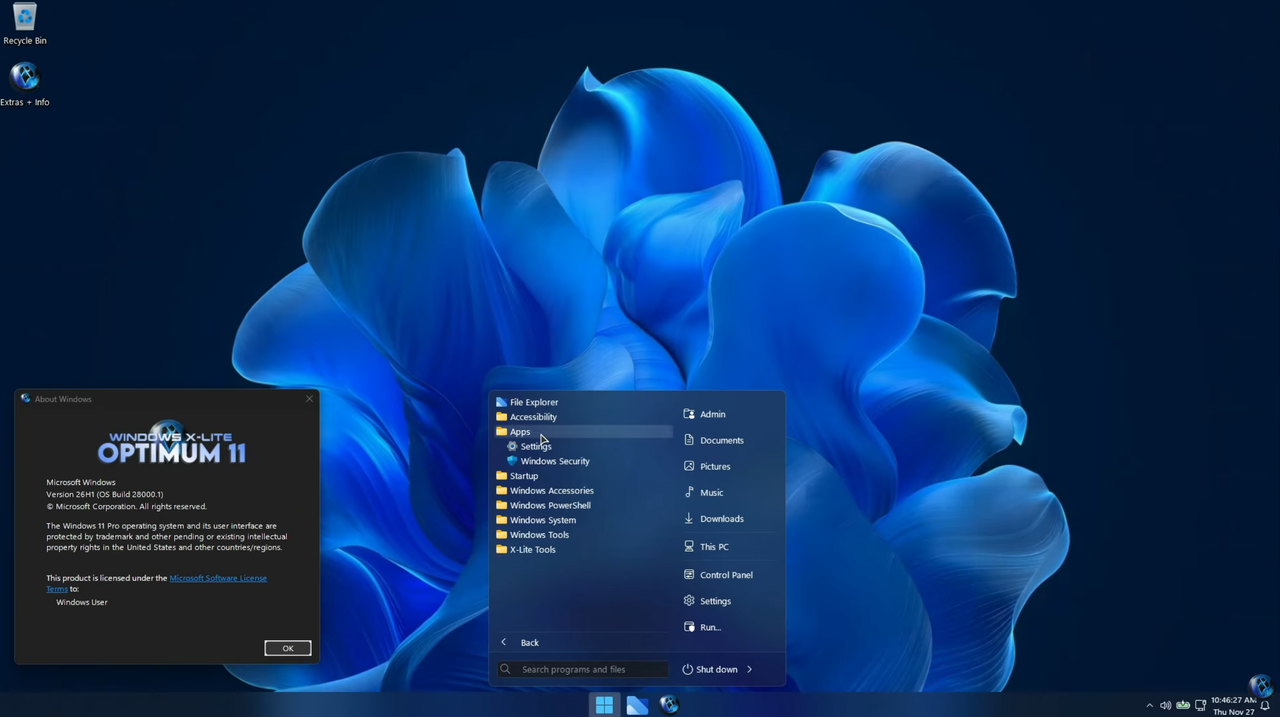This screenshot has width=1280, height=717.
Task: Click the Optimum 11 logo in About Windows
Action: click(172, 443)
